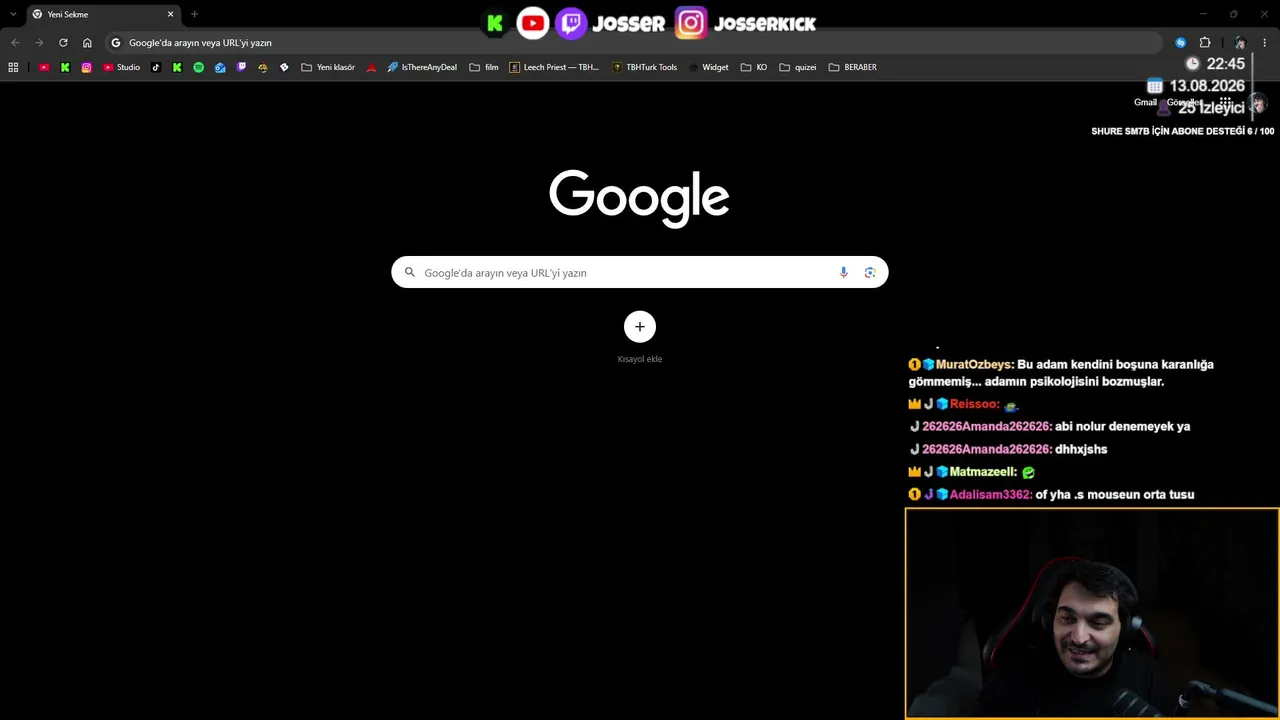
Task: Close the Yeni Sekme tab
Action: tap(171, 14)
